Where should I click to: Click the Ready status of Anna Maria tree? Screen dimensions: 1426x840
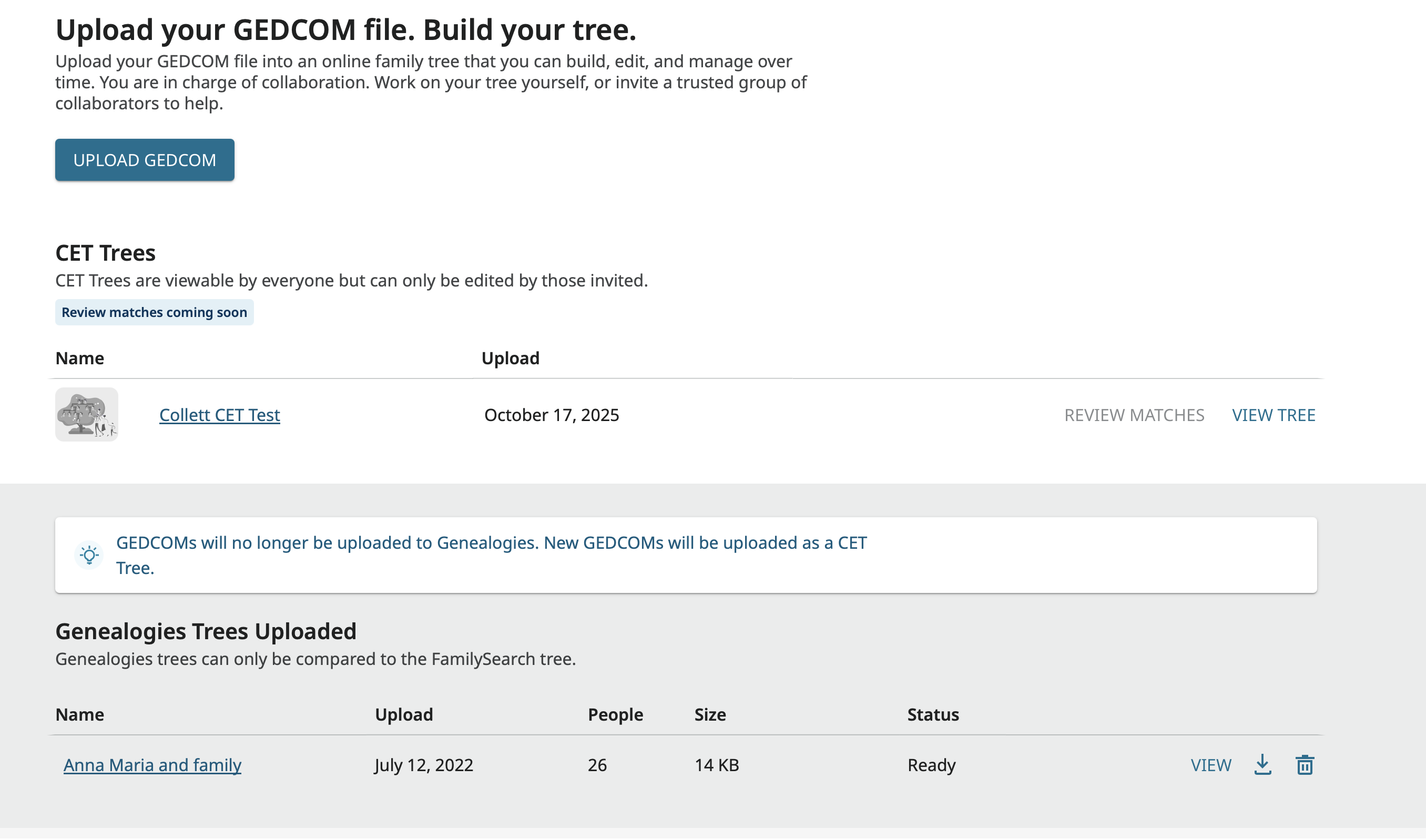931,765
